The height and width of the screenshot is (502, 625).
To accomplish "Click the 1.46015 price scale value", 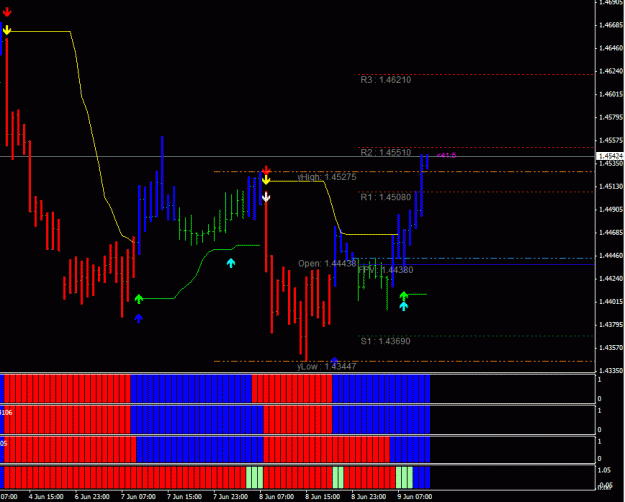I will coord(611,94).
